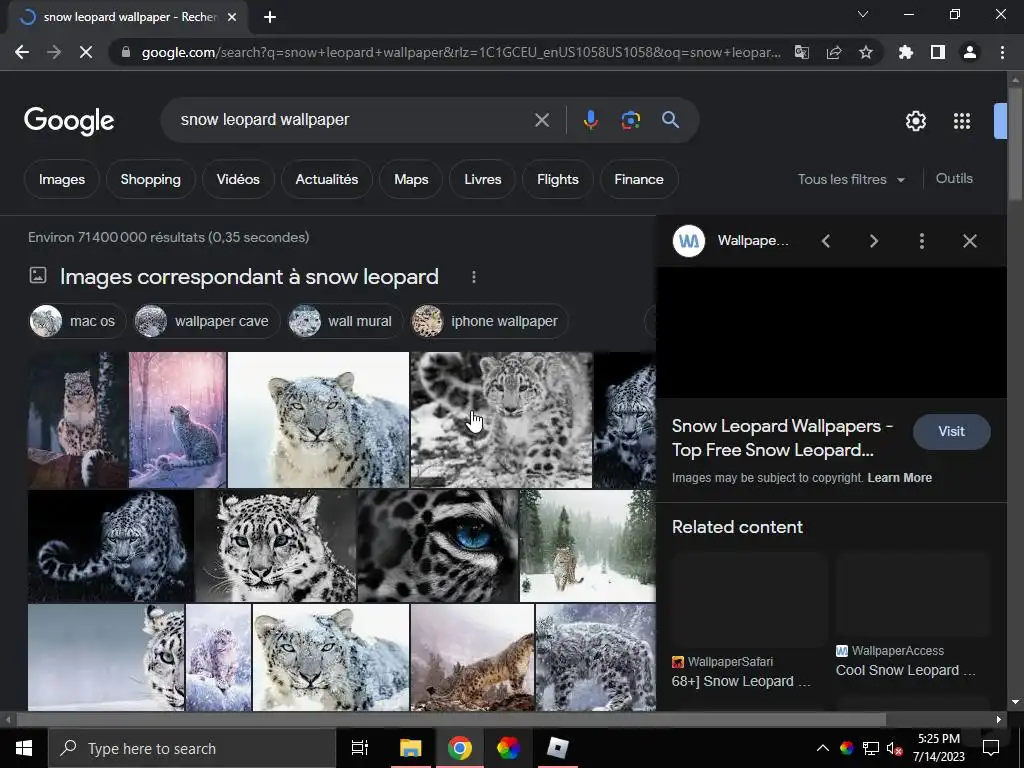Click the taskbar search box
This screenshot has width=1024, height=768.
192,748
